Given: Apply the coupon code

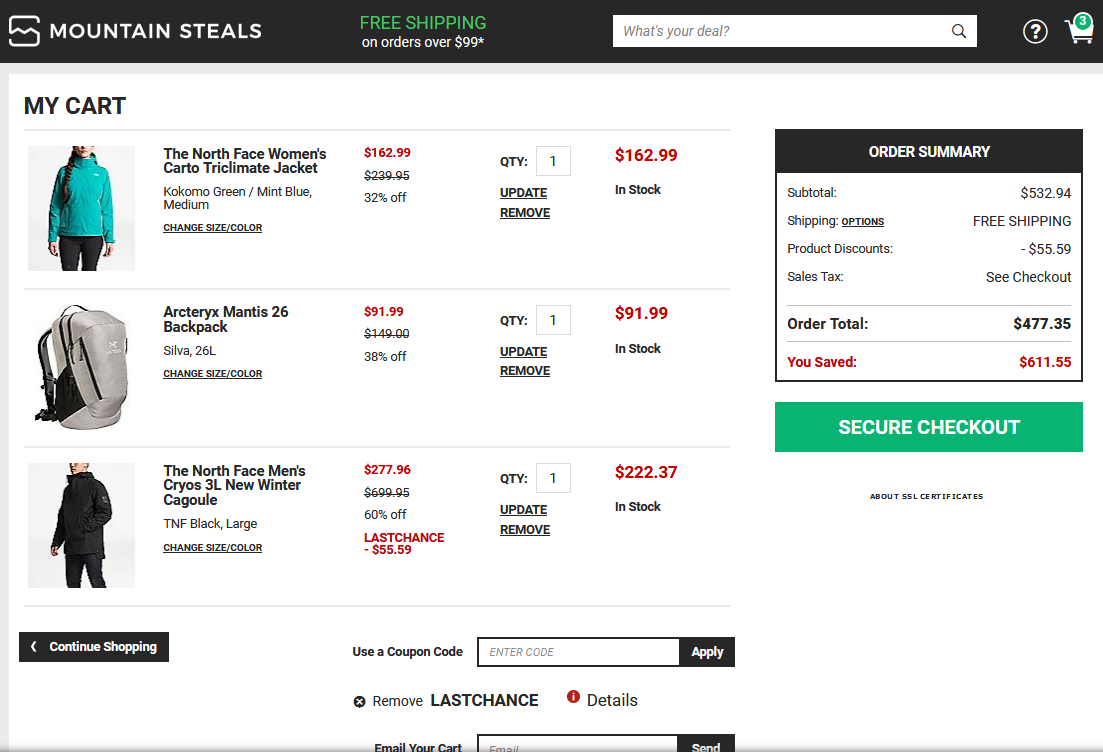Looking at the screenshot, I should click(x=707, y=652).
